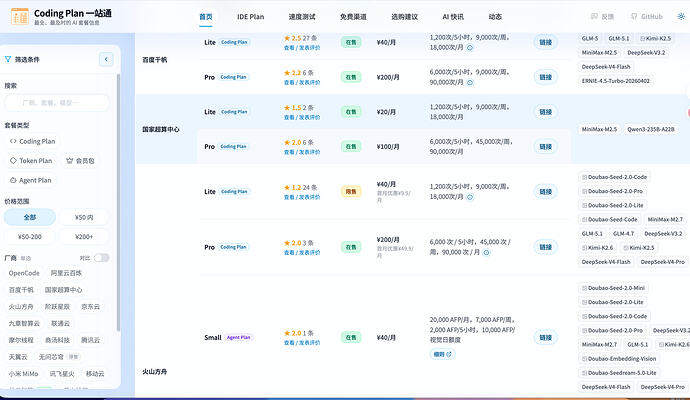Choose the 全部 price range

pyautogui.click(x=30, y=217)
